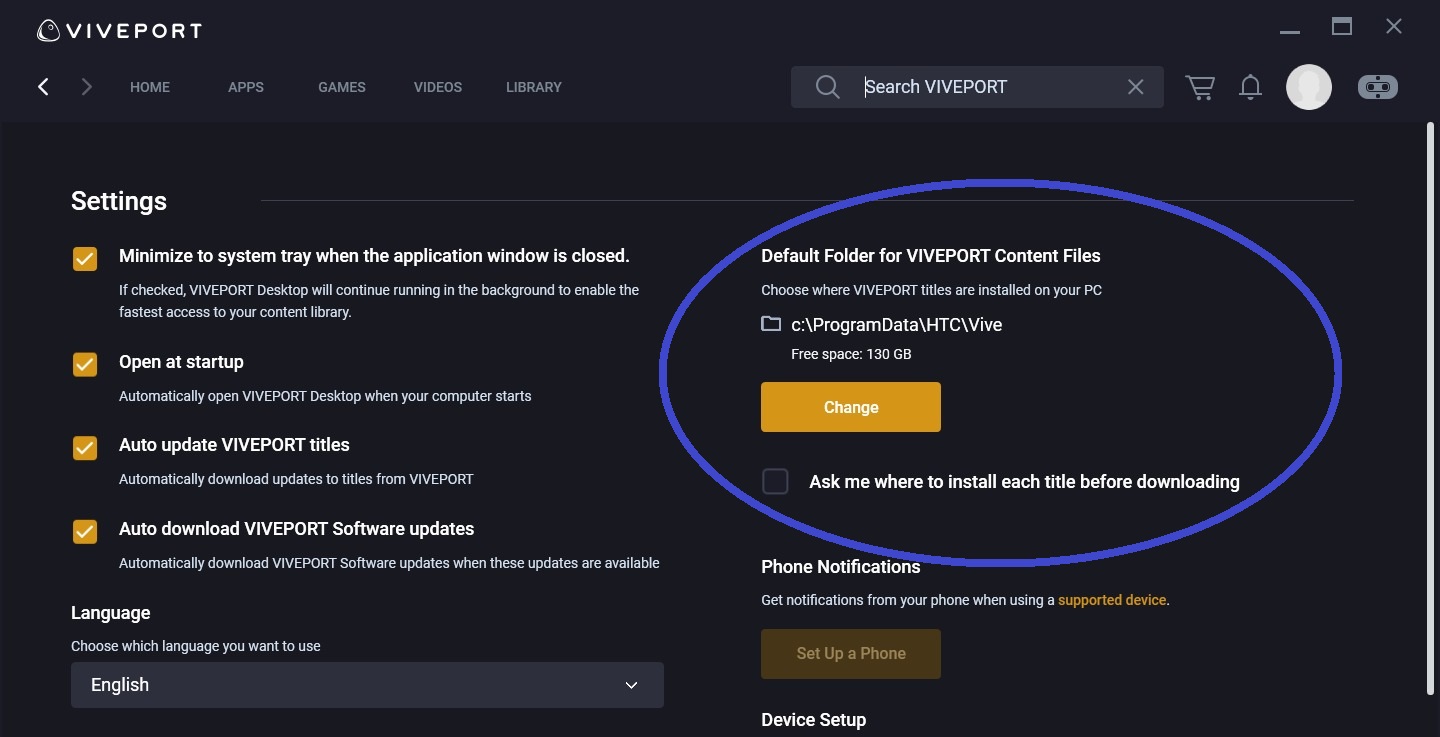Image resolution: width=1440 pixels, height=737 pixels.
Task: Click the Free space: 130 GB text
Action: (851, 354)
